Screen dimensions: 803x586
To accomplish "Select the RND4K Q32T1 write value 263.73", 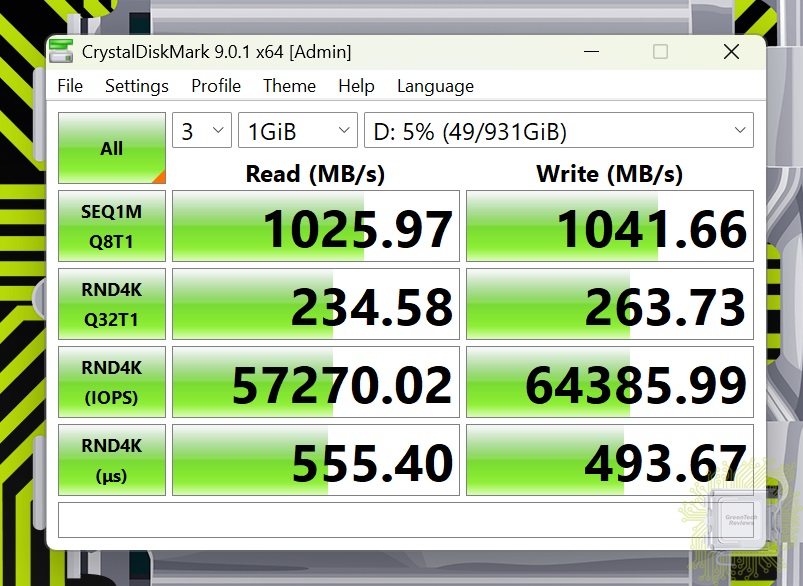I will 610,304.
